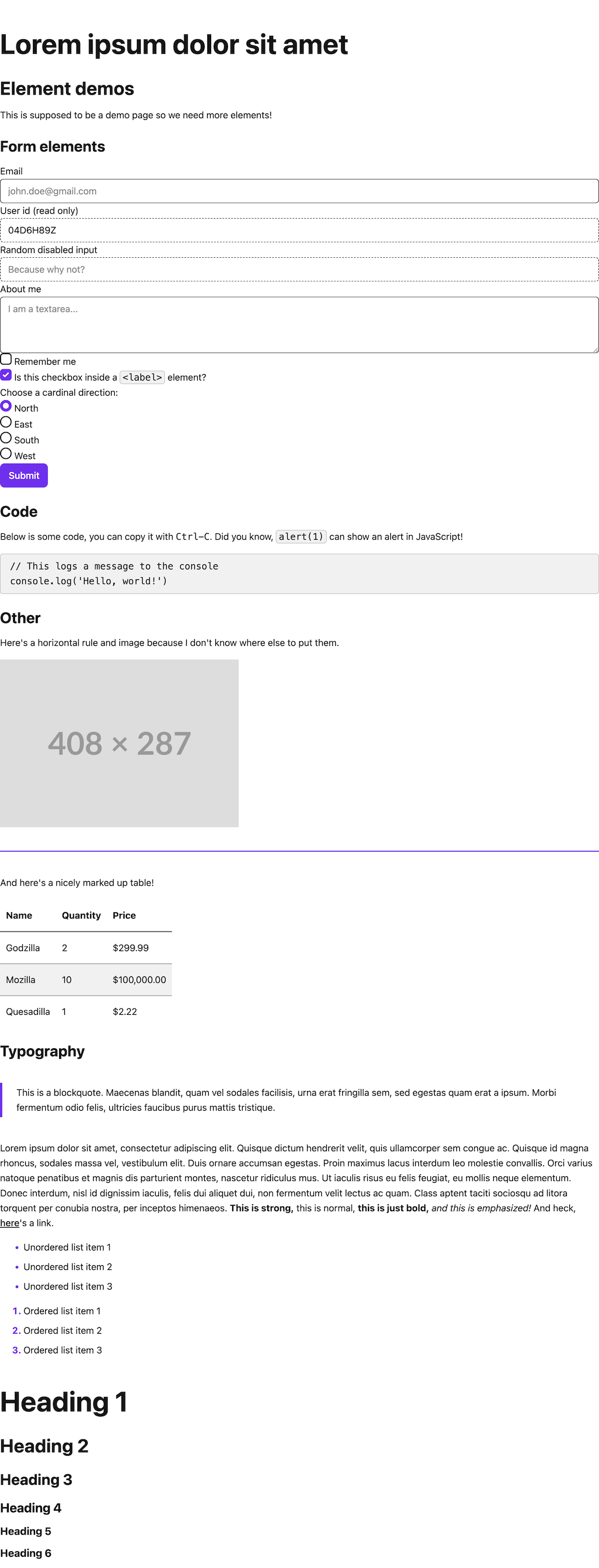Focus the About me textarea
The width and height of the screenshot is (599, 1568).
[x=299, y=324]
